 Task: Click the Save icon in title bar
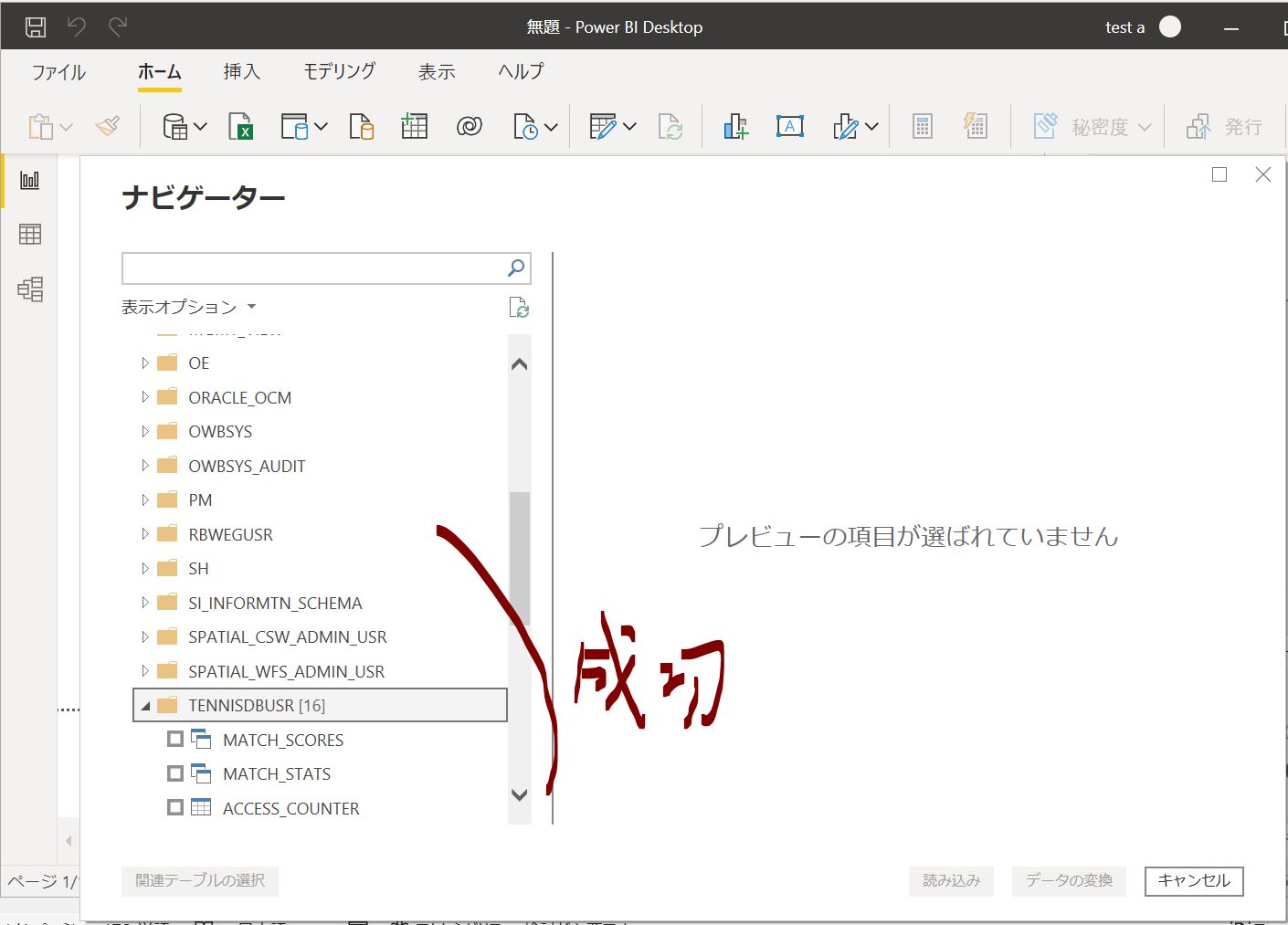click(x=36, y=27)
